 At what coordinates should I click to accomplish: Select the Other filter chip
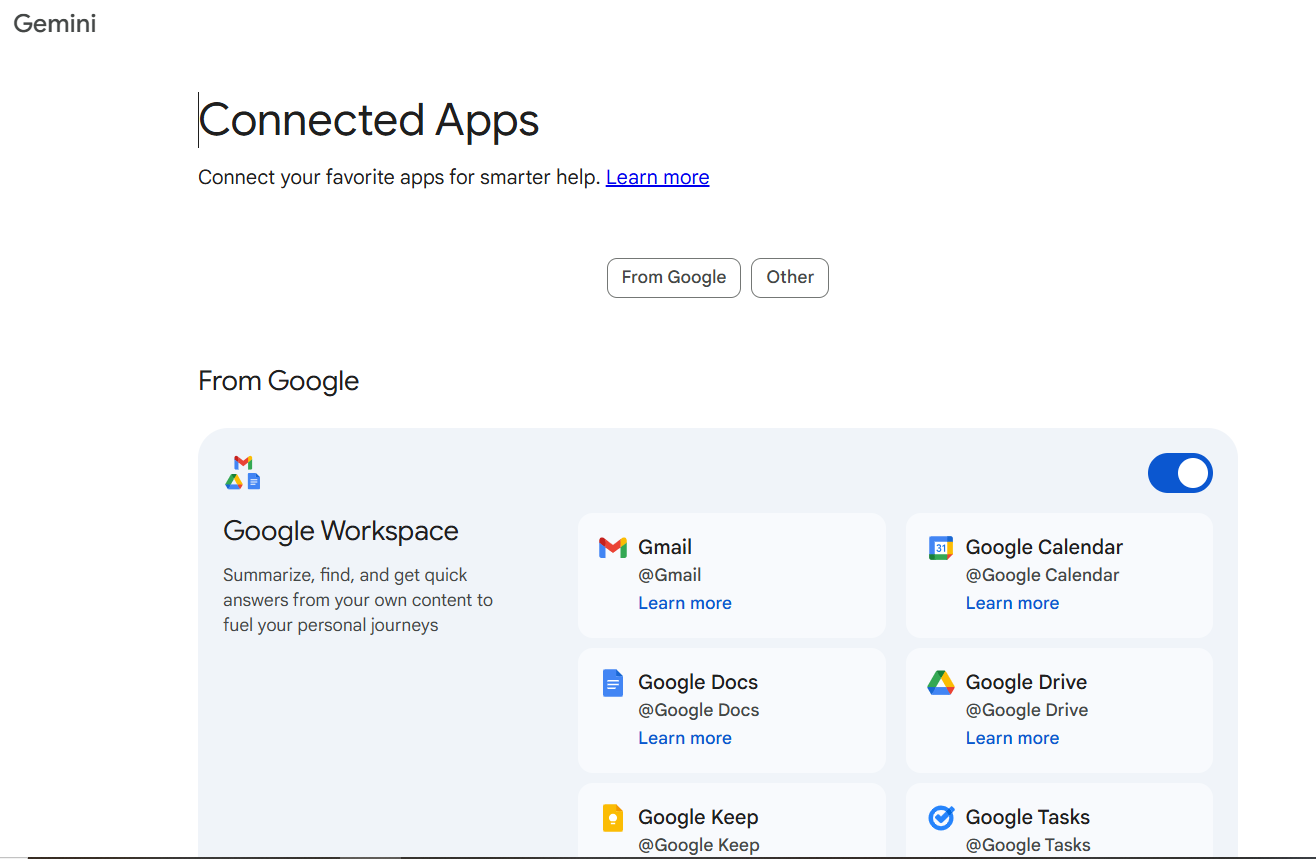pos(790,278)
